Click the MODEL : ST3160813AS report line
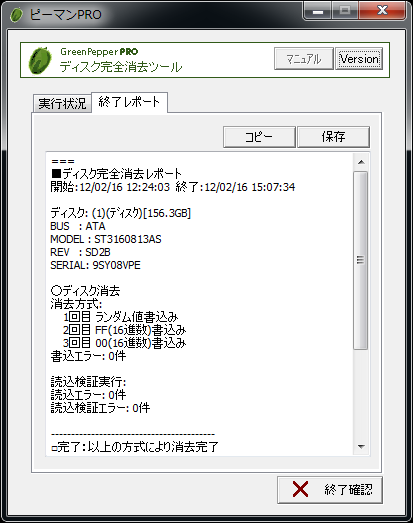Image resolution: width=413 pixels, height=523 pixels. [106, 239]
